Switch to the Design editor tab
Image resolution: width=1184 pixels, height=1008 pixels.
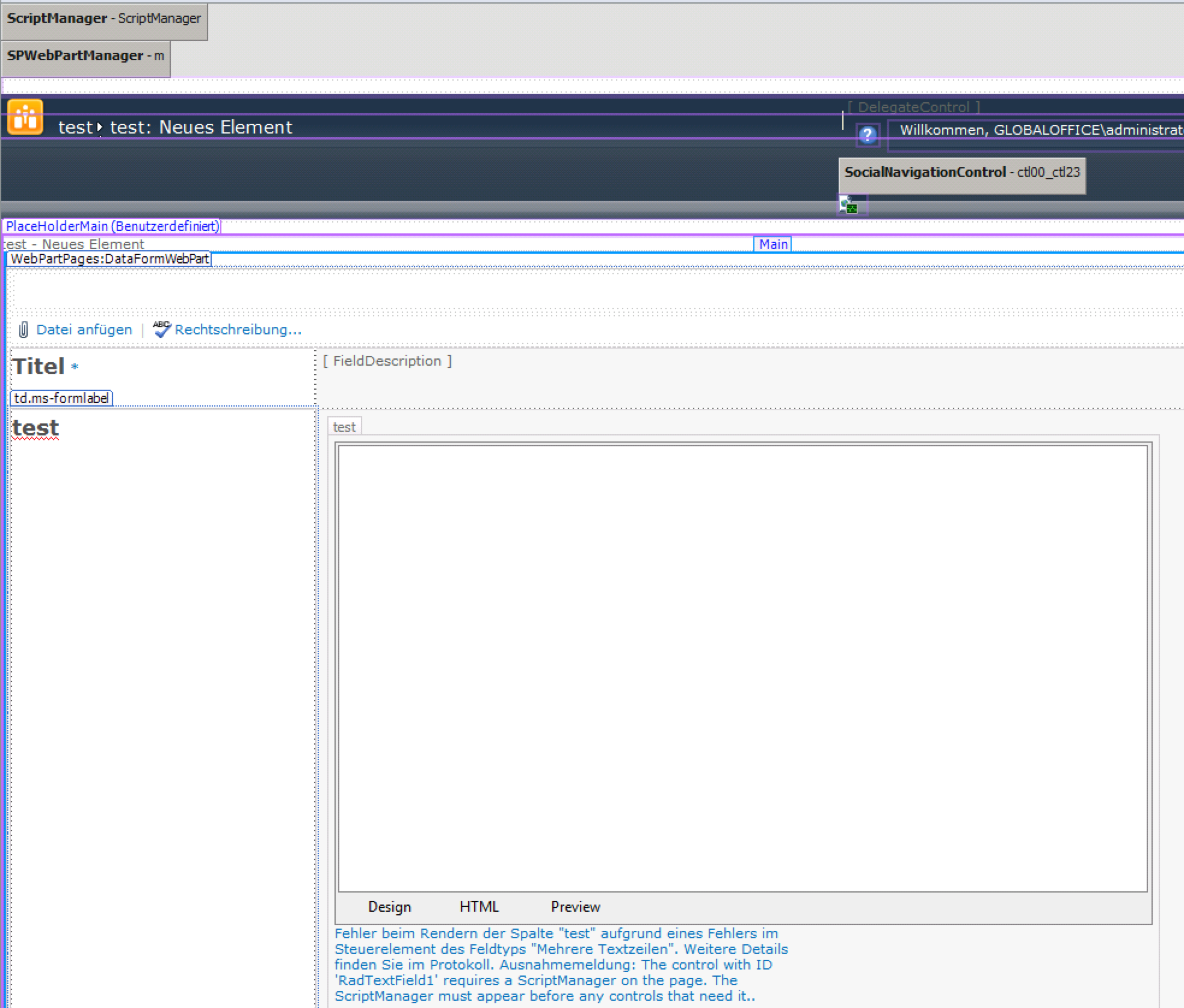[389, 907]
